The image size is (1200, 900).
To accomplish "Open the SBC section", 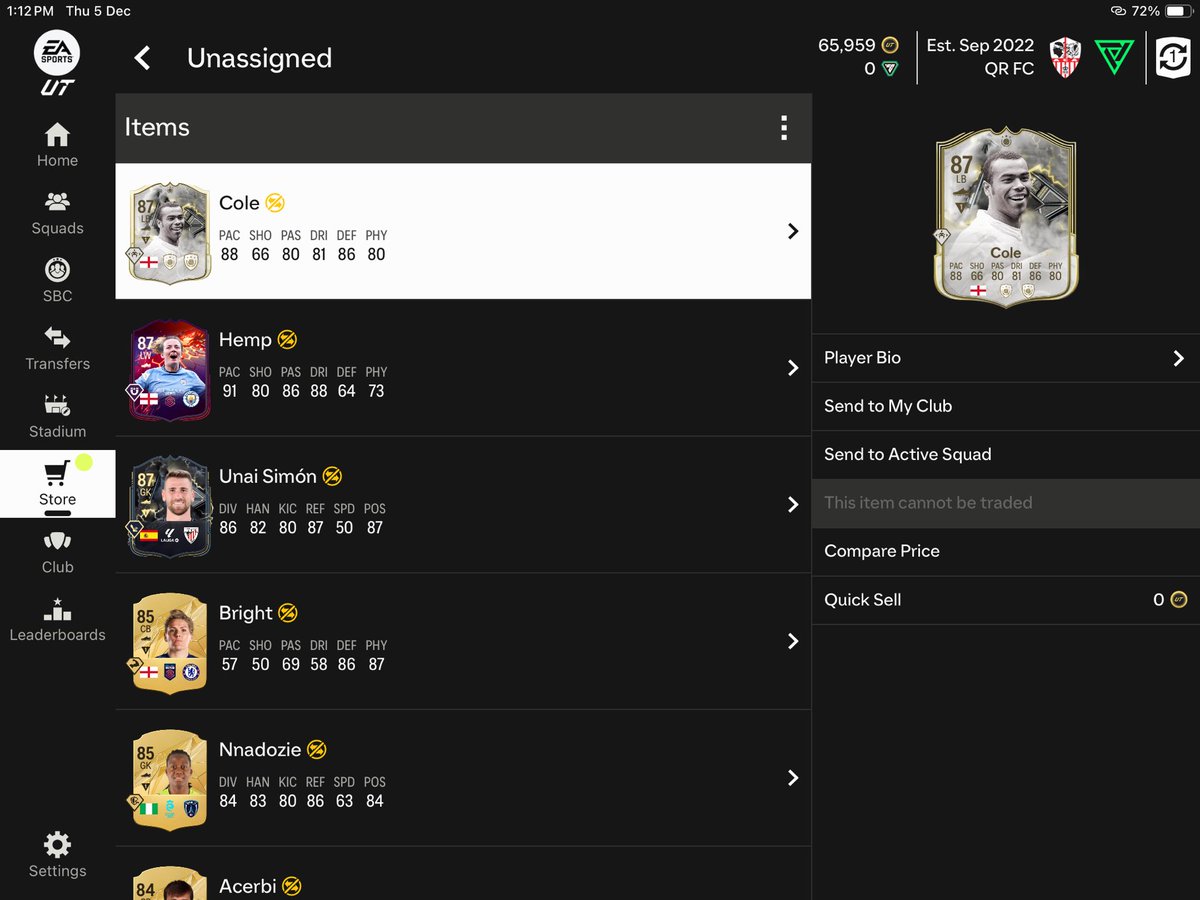I will click(57, 281).
